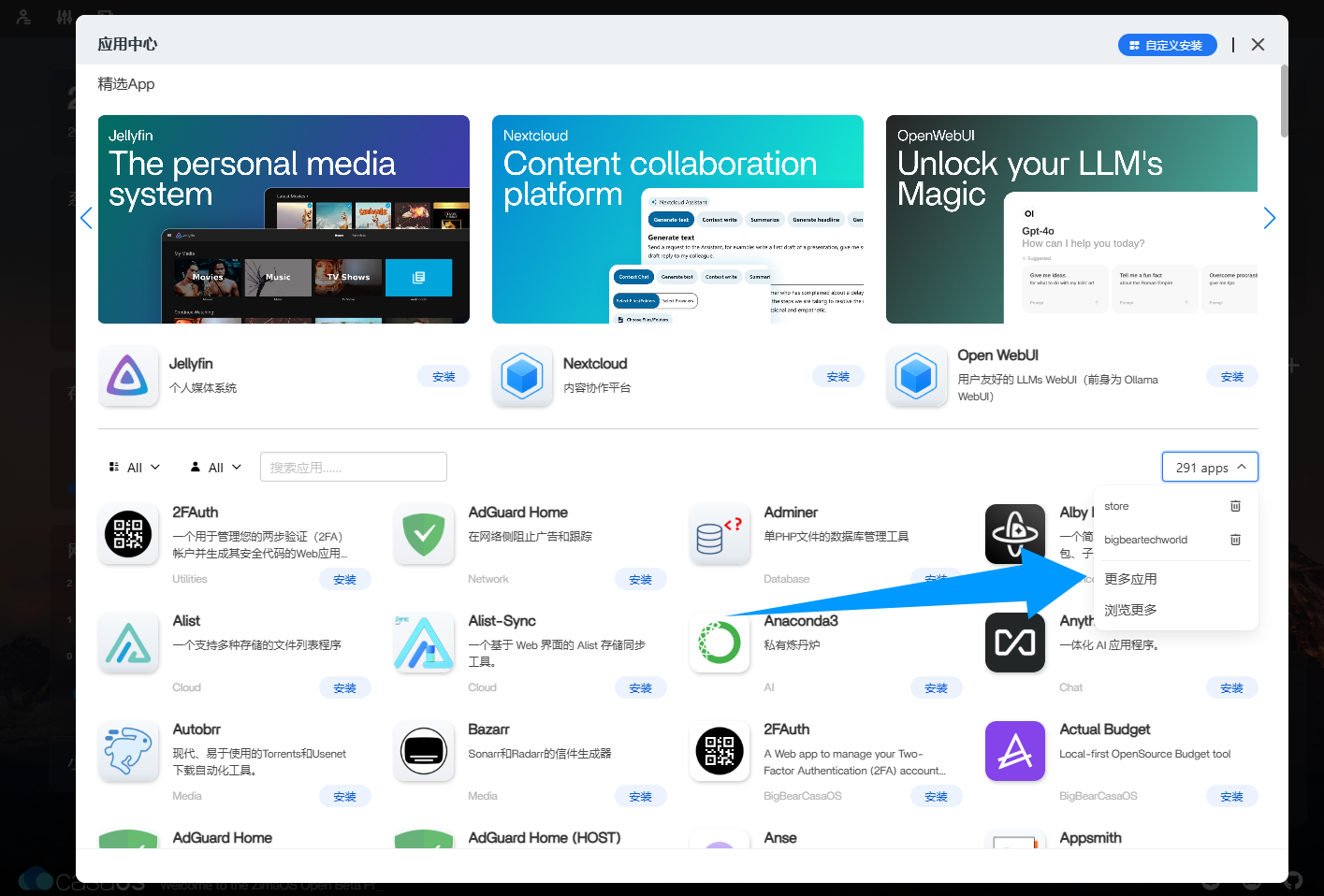The image size is (1324, 896).
Task: Delete the bigbeartechworld source with trash icon
Action: (x=1235, y=540)
